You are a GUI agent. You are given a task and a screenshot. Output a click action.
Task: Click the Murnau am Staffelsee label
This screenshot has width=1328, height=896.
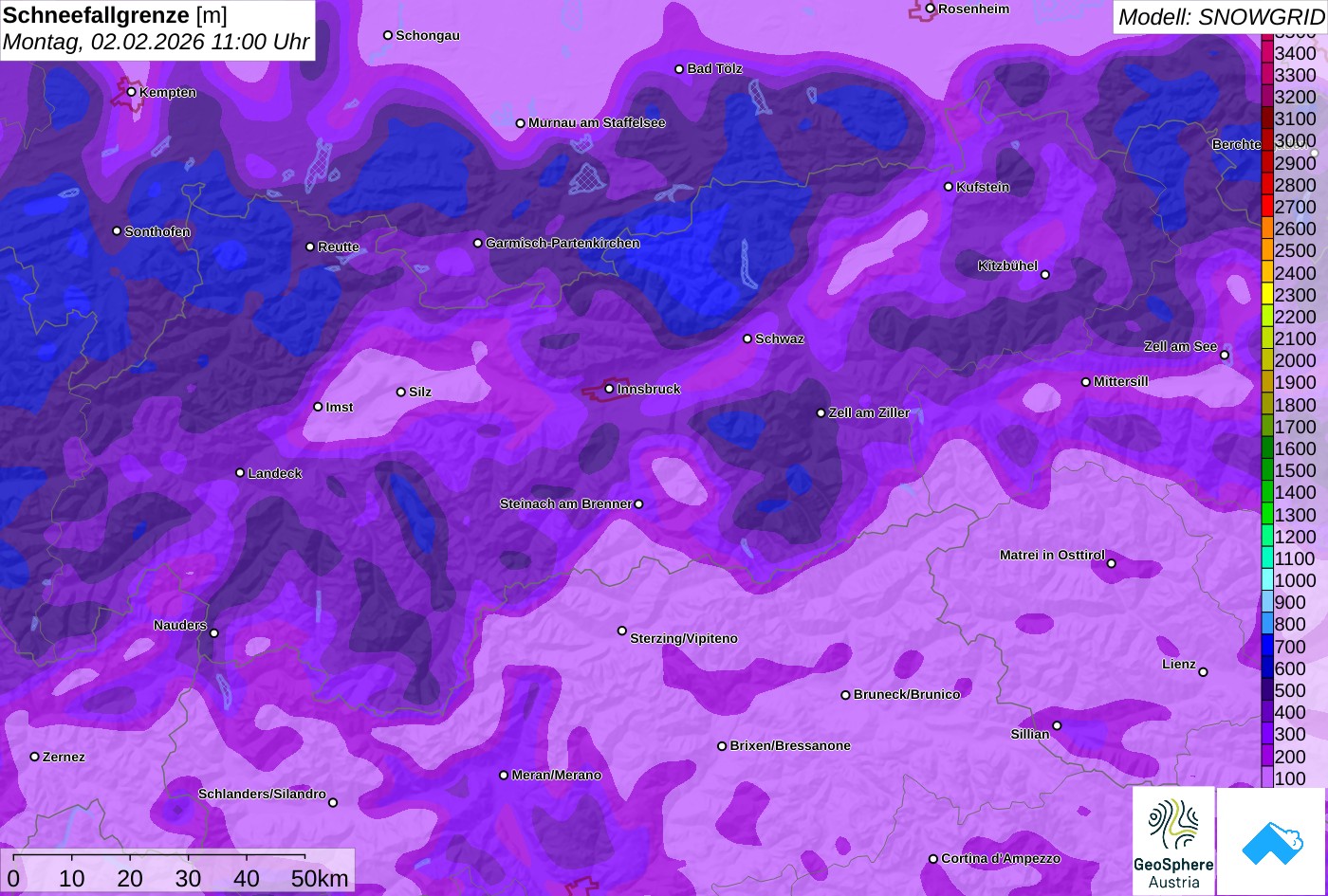click(x=597, y=123)
